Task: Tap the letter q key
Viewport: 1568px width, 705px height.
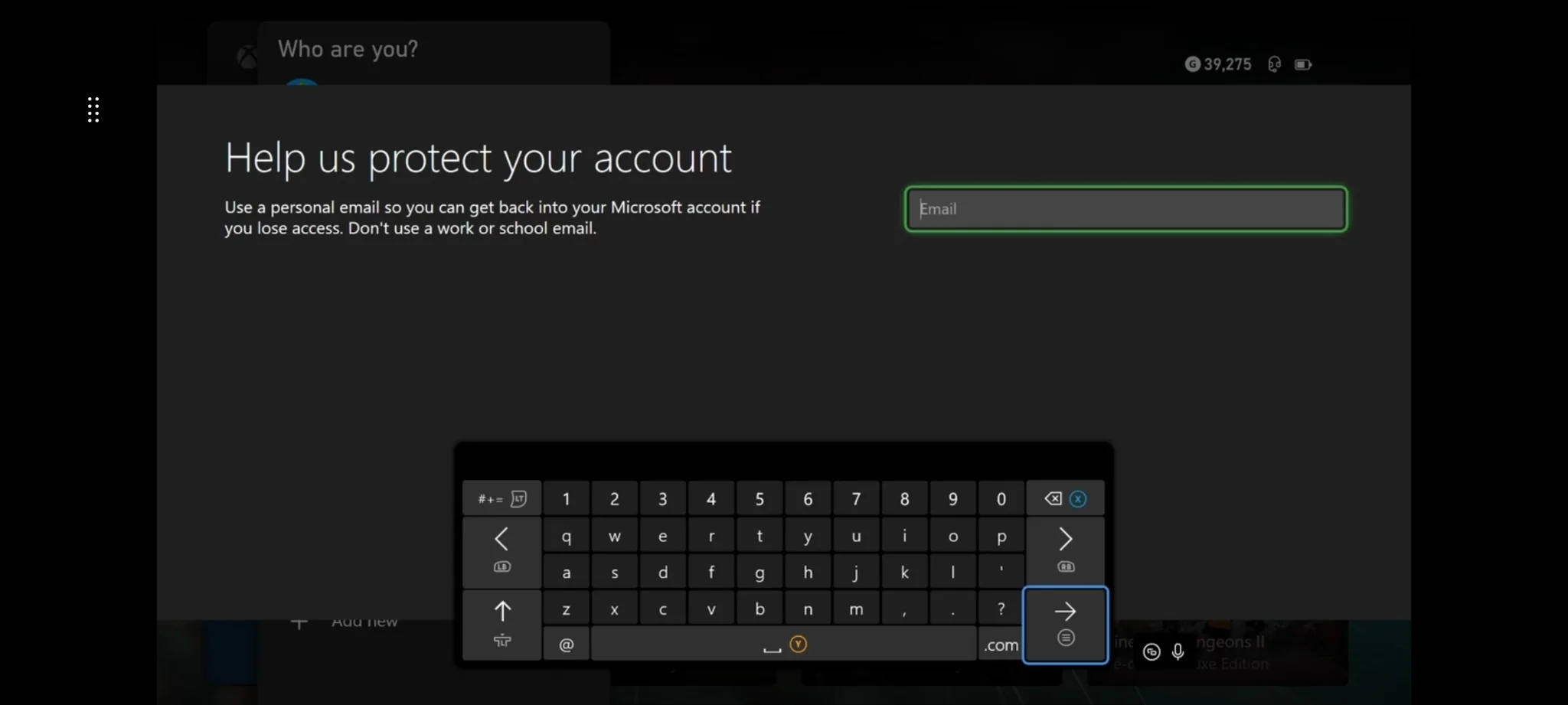Action: click(566, 535)
